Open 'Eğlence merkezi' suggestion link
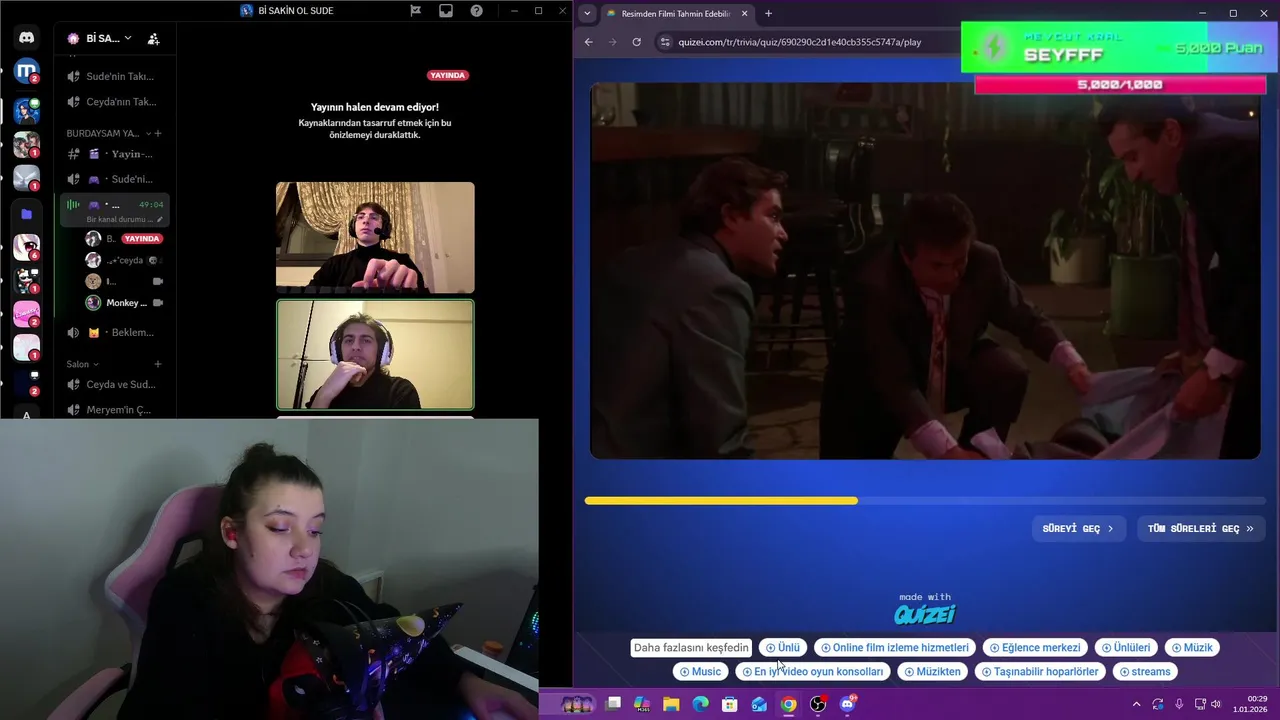 tap(1035, 648)
